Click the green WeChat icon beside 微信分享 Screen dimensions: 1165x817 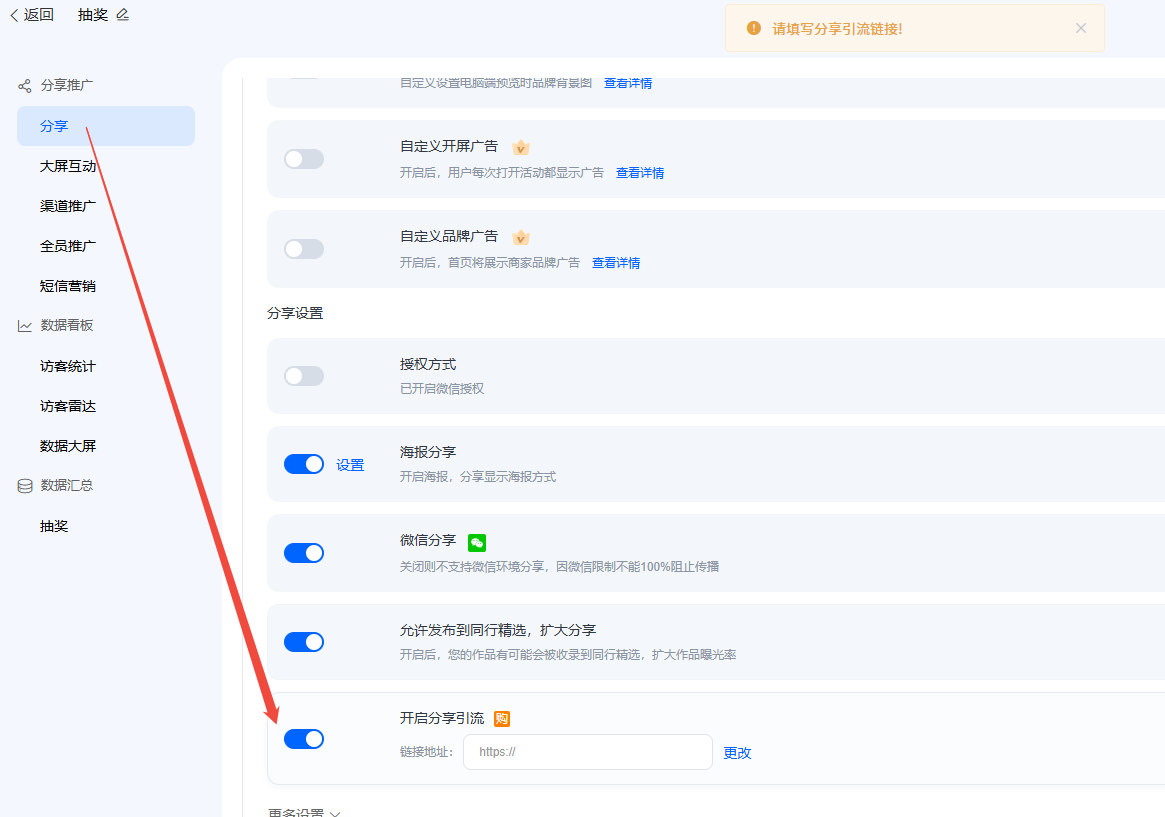point(477,543)
